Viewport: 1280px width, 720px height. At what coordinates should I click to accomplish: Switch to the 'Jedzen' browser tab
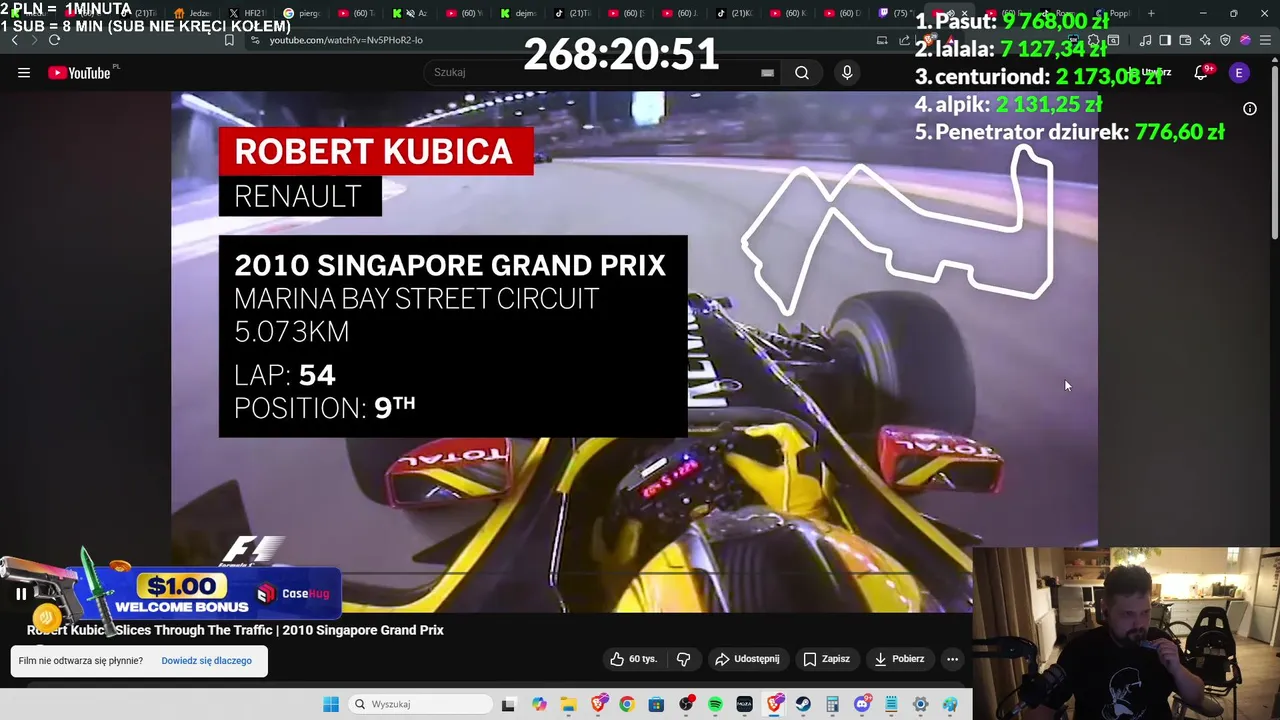[x=192, y=13]
